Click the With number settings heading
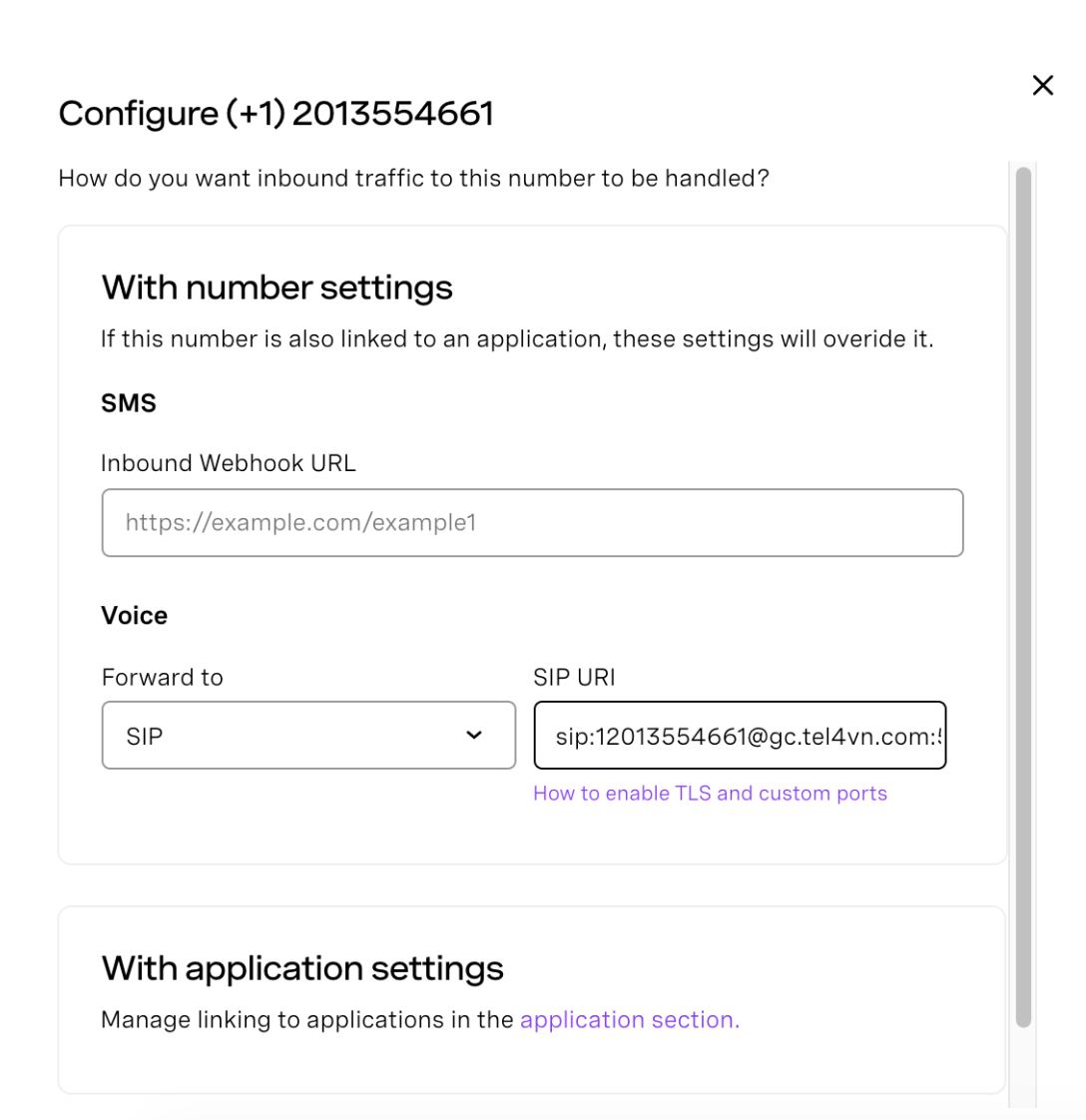The image size is (1086, 1120). 276,287
